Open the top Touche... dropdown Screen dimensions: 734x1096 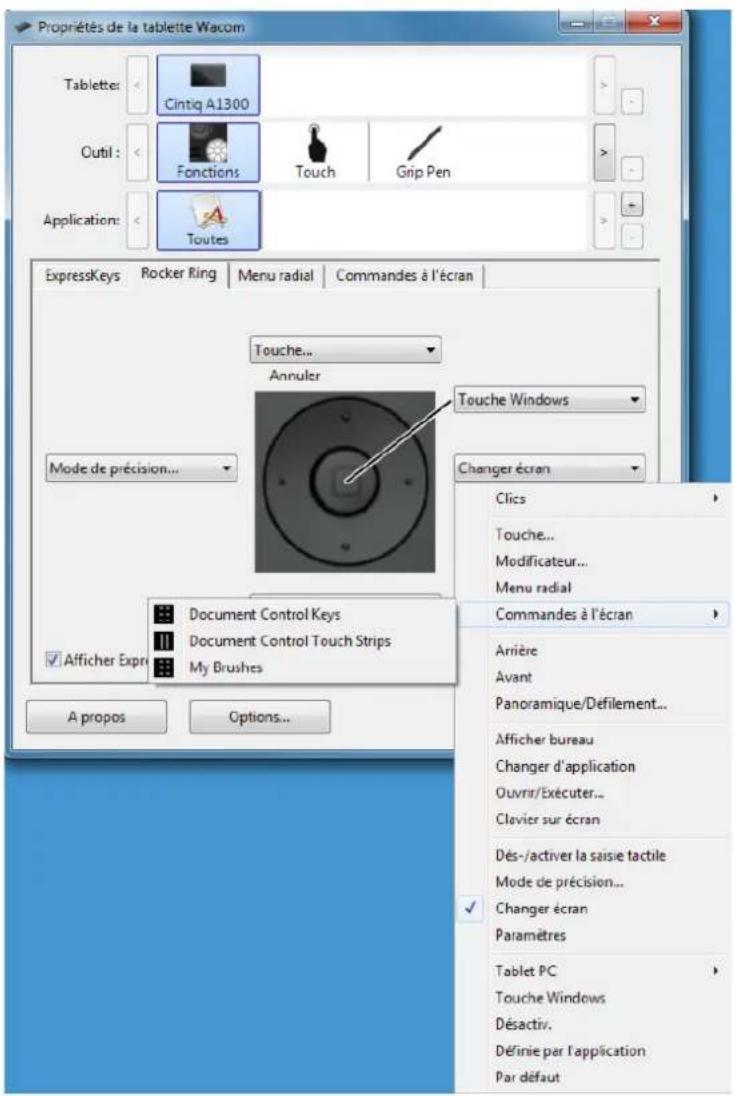[345, 350]
